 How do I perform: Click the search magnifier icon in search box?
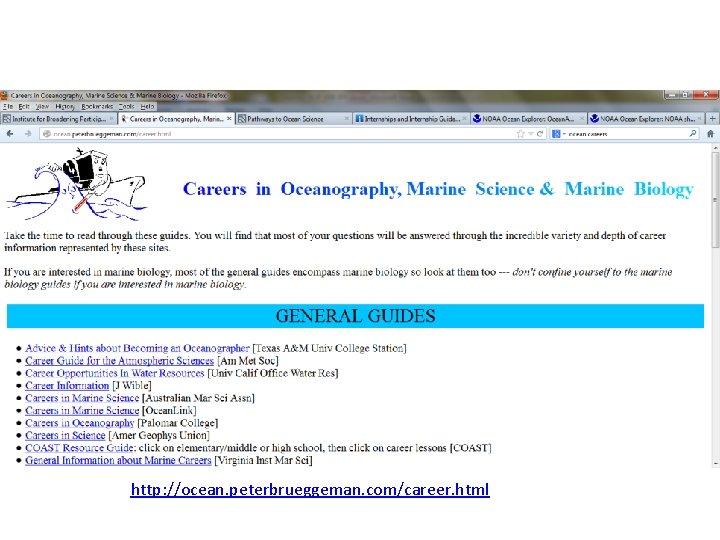(692, 134)
